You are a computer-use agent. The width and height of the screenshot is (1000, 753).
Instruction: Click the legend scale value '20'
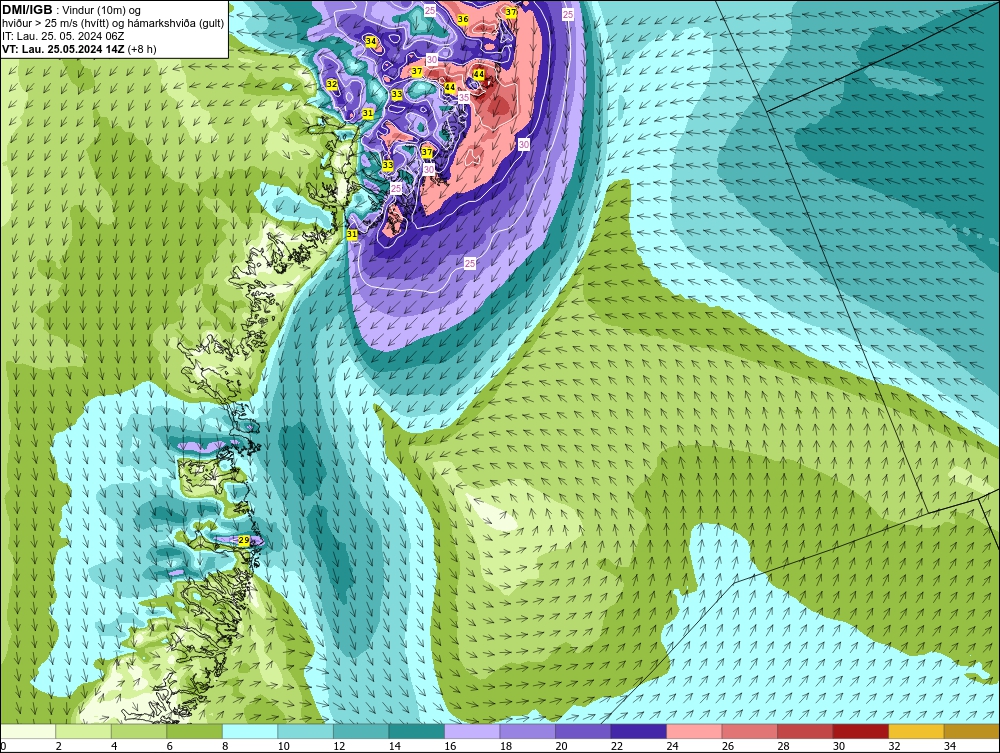pyautogui.click(x=561, y=746)
